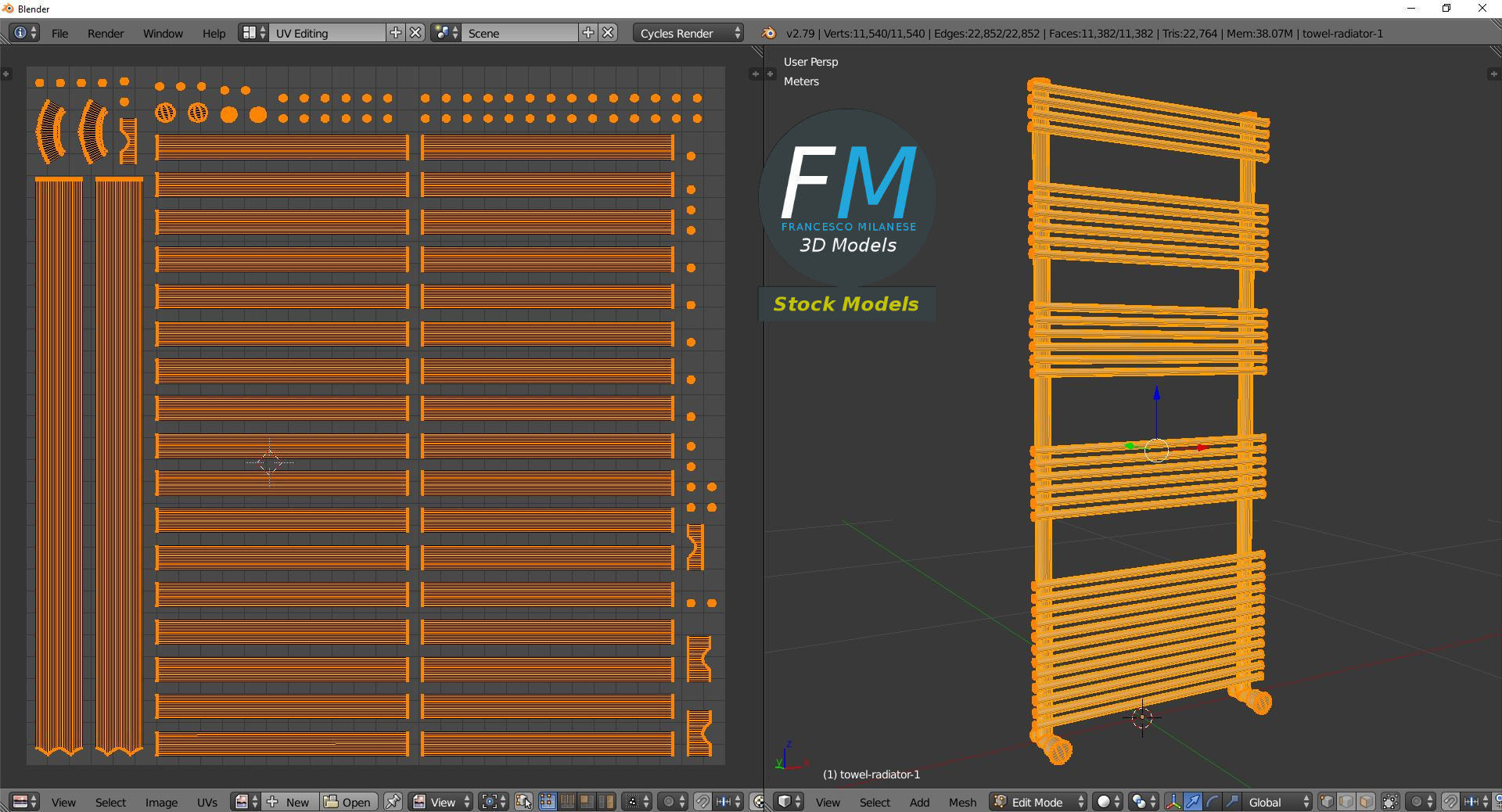The image size is (1502, 812).
Task: Open the UVs menu
Action: pyautogui.click(x=207, y=802)
